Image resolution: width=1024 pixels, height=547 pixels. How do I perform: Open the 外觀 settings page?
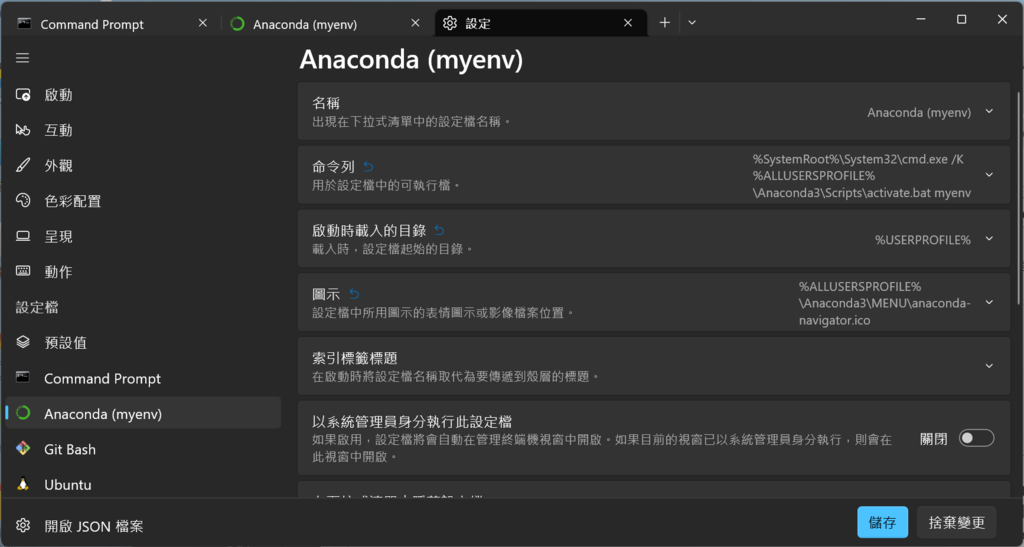(x=143, y=165)
